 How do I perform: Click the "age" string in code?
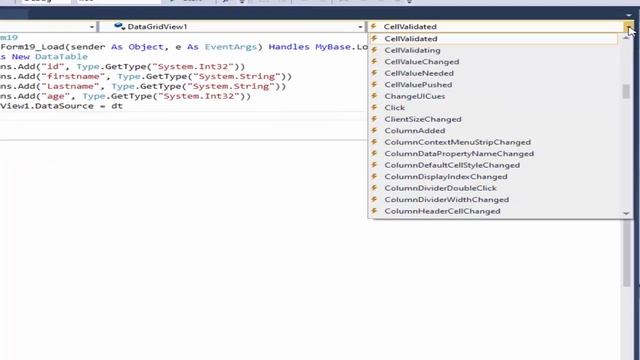point(56,96)
